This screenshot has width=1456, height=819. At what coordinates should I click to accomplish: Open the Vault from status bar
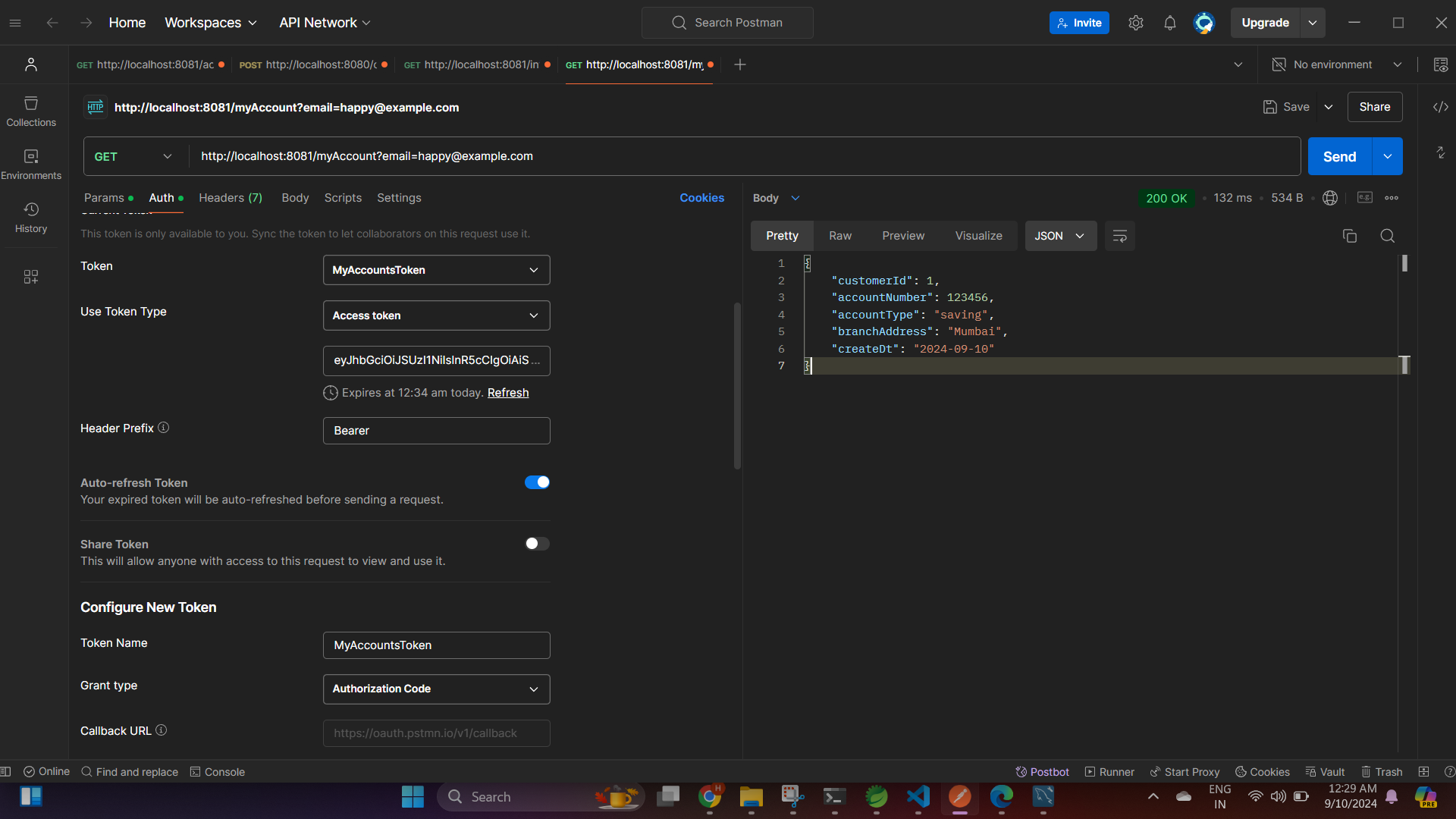pos(1325,772)
